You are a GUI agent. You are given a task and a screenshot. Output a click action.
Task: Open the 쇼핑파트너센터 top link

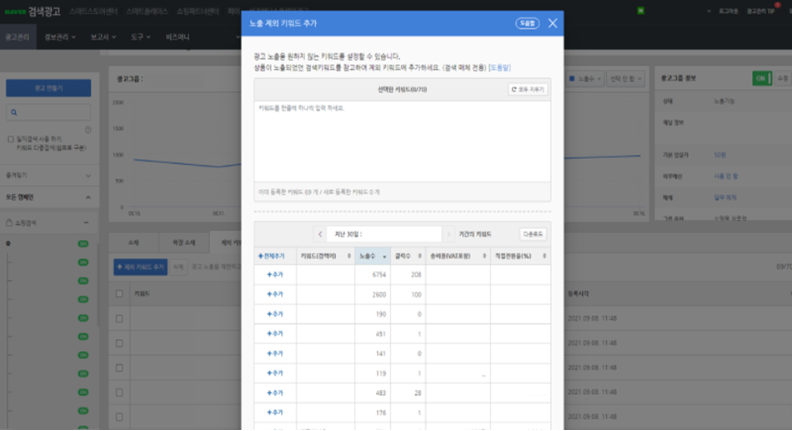pyautogui.click(x=197, y=11)
